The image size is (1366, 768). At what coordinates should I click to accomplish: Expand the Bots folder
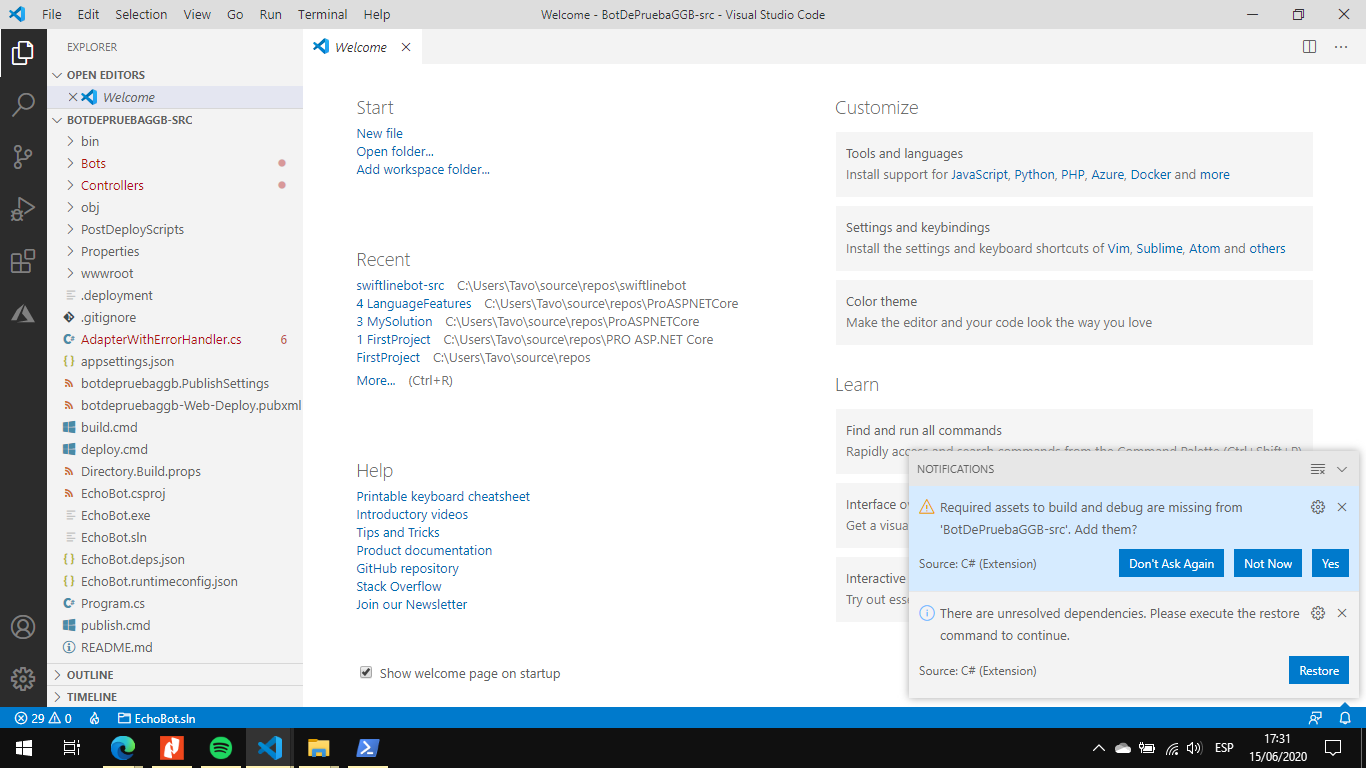pos(174,163)
